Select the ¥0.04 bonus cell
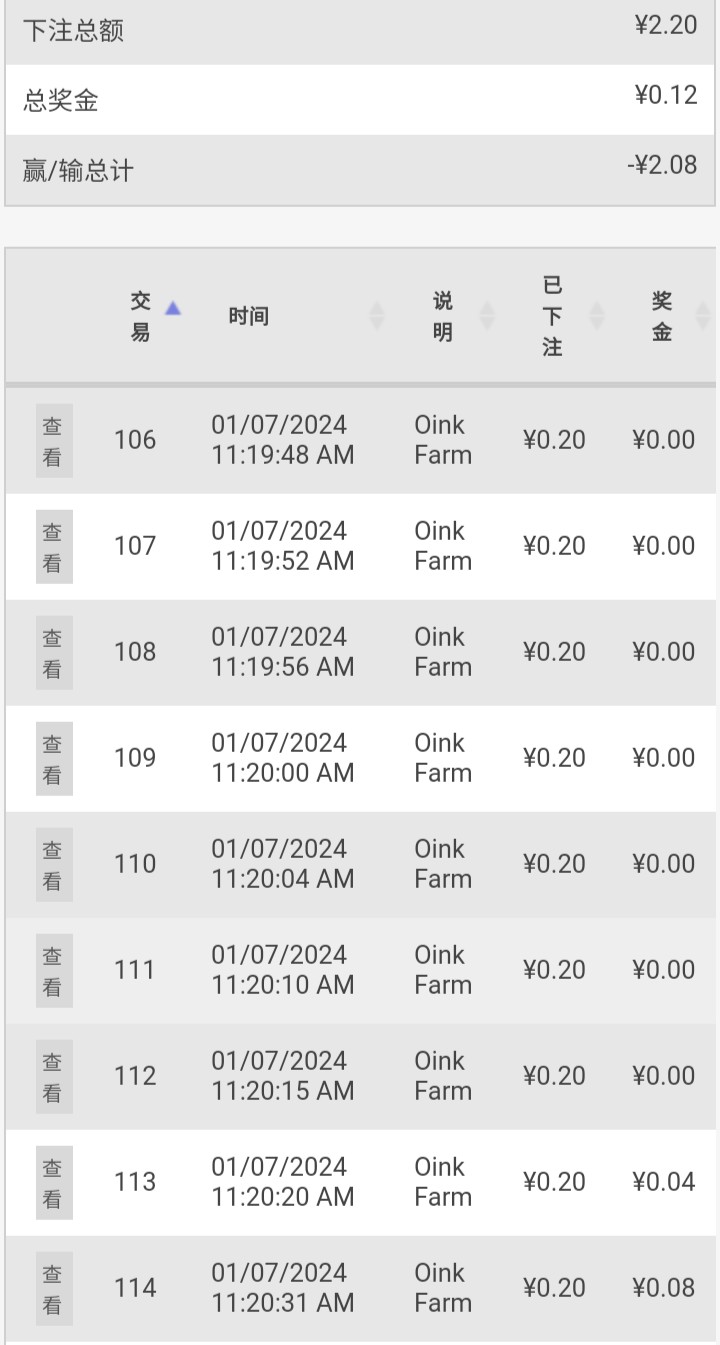720x1345 pixels. coord(663,1182)
